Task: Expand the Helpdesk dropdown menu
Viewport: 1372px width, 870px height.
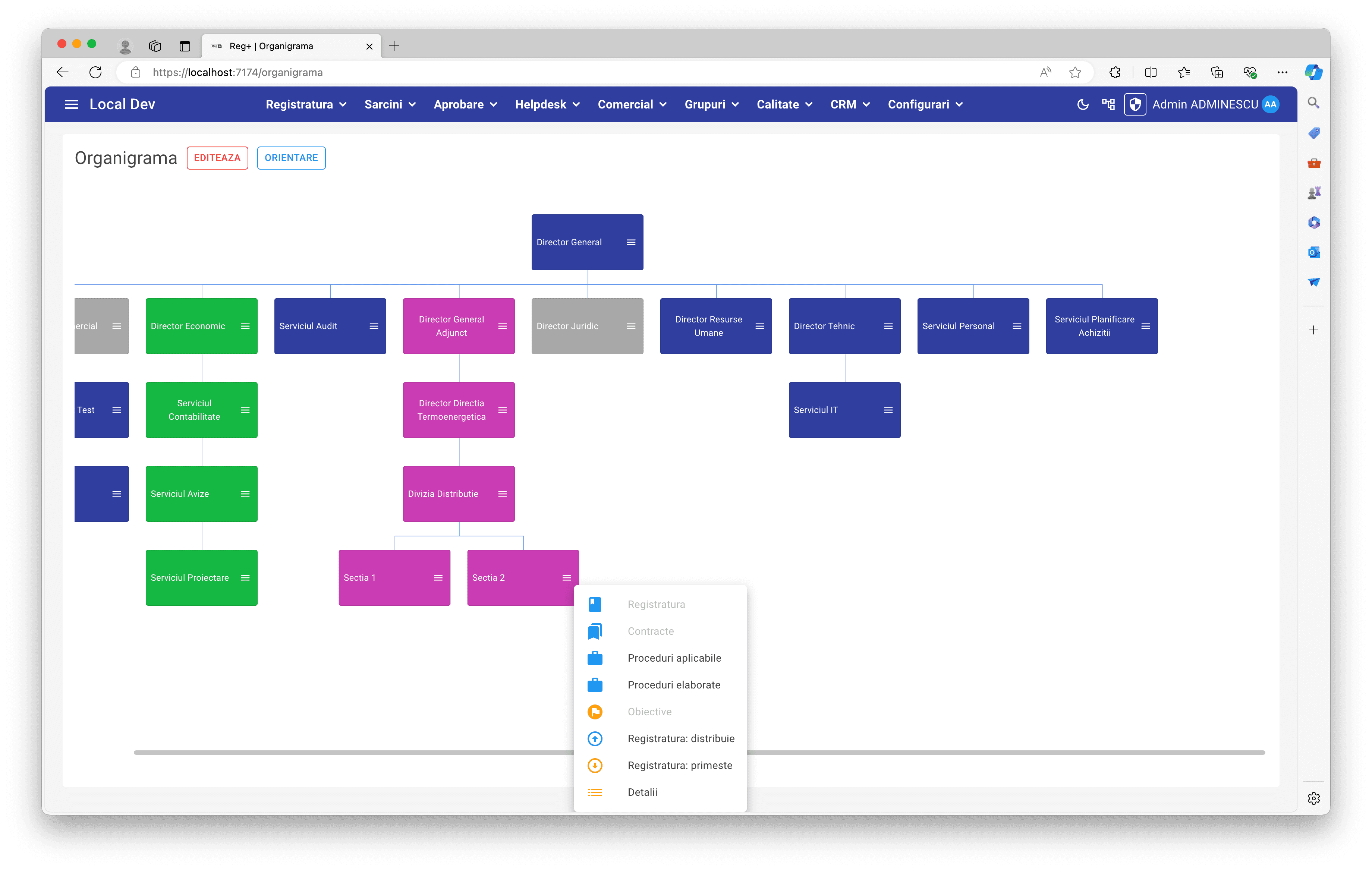Action: click(x=547, y=104)
